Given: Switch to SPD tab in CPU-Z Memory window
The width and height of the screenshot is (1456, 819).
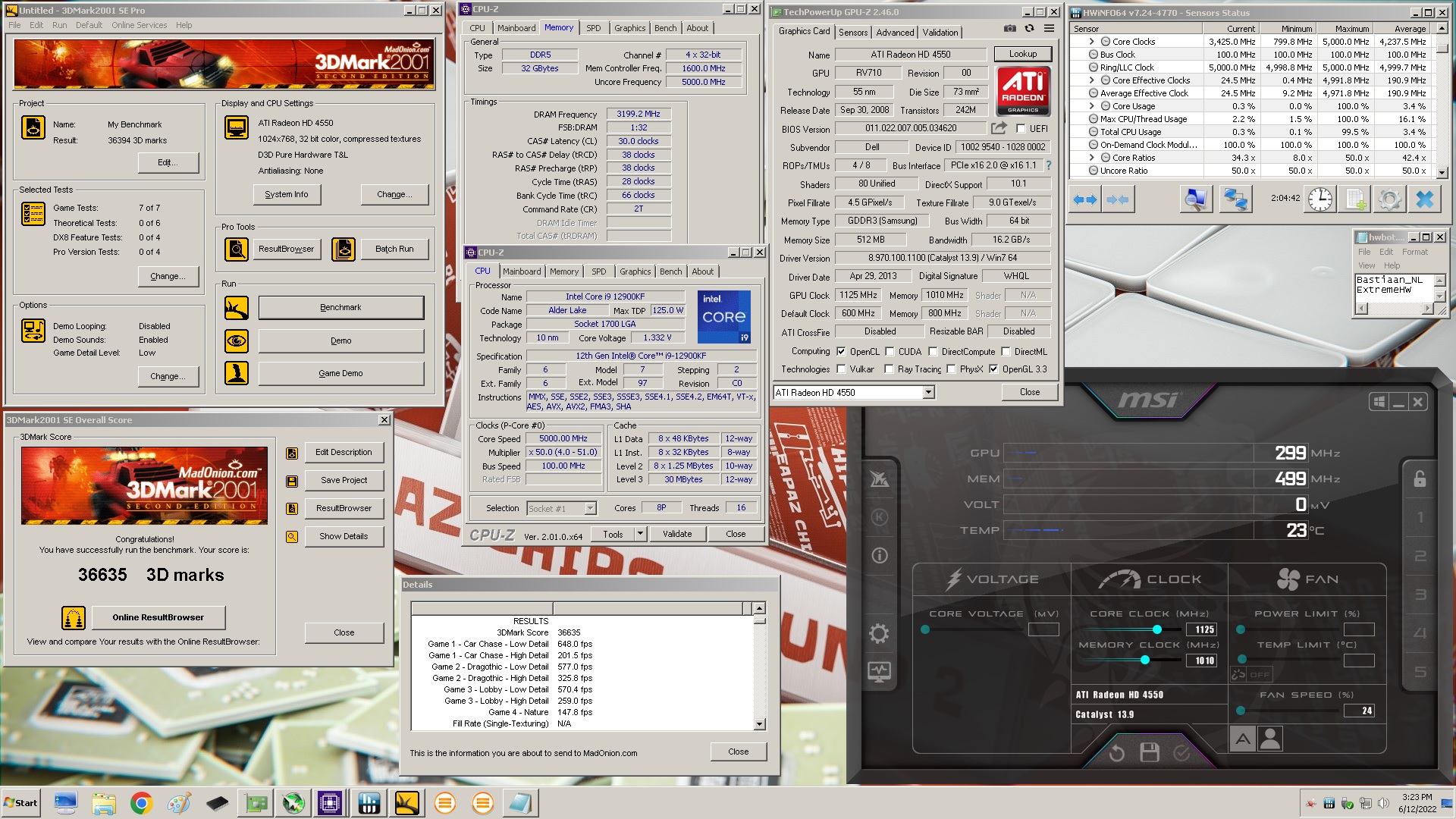Looking at the screenshot, I should point(594,28).
